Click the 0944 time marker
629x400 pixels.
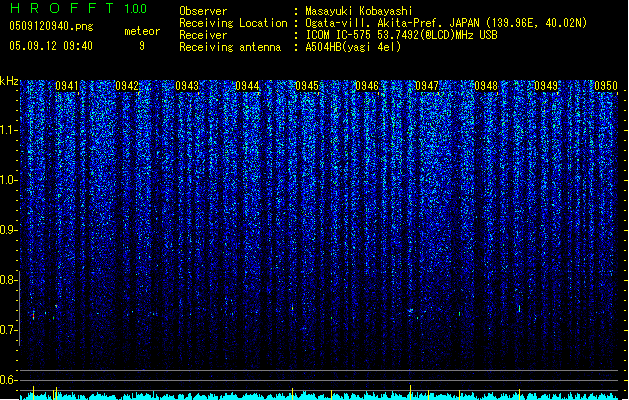click(247, 86)
